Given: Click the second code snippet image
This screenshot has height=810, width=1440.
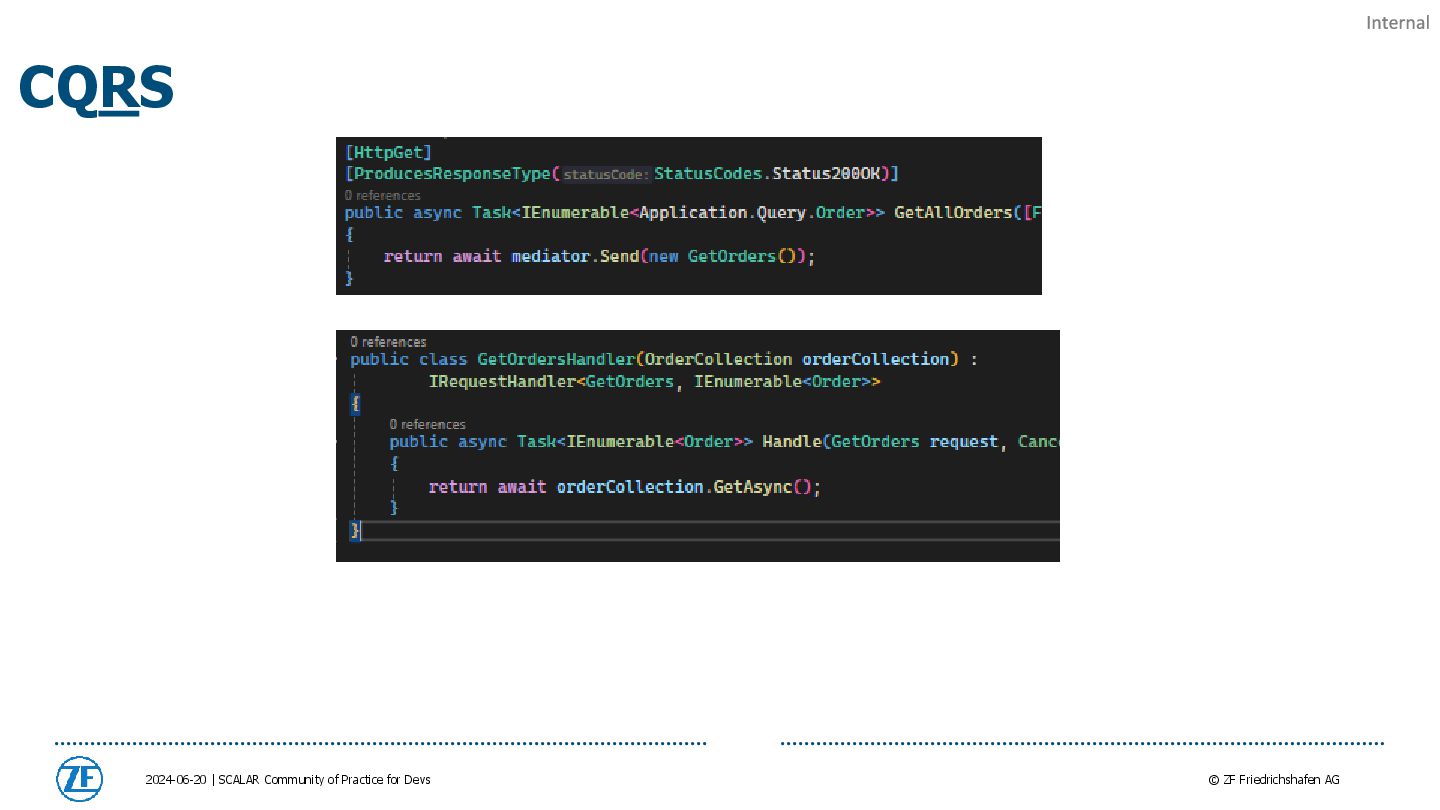Looking at the screenshot, I should [x=697, y=446].
